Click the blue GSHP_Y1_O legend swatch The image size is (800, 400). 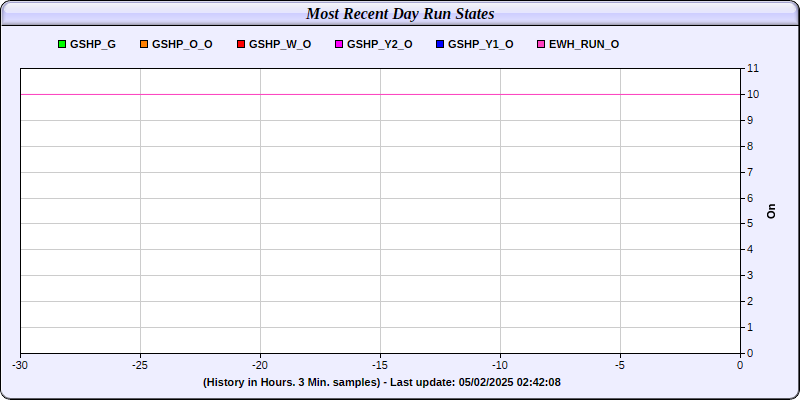[440, 44]
